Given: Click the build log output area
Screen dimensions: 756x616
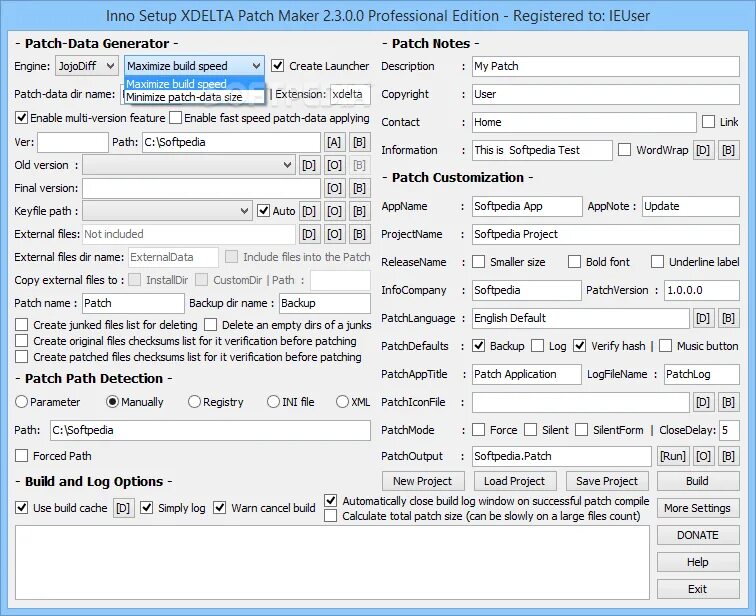Looking at the screenshot, I should [332, 562].
